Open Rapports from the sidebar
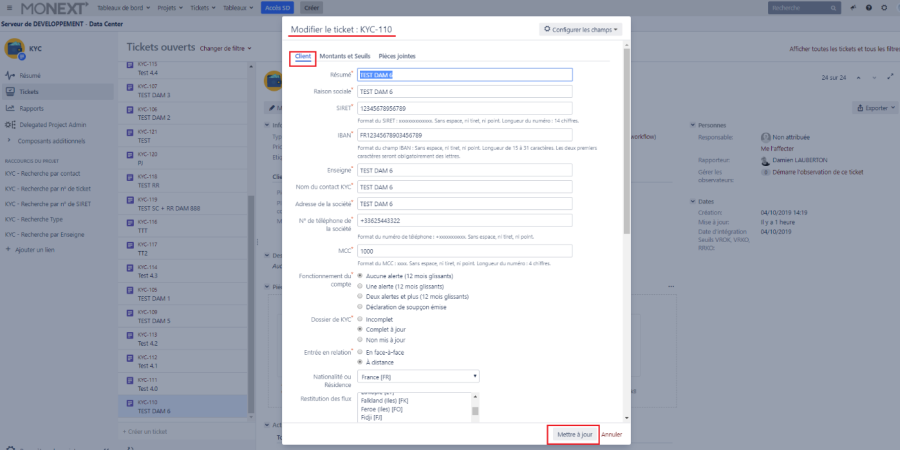This screenshot has height=450, width=900. coord(30,108)
